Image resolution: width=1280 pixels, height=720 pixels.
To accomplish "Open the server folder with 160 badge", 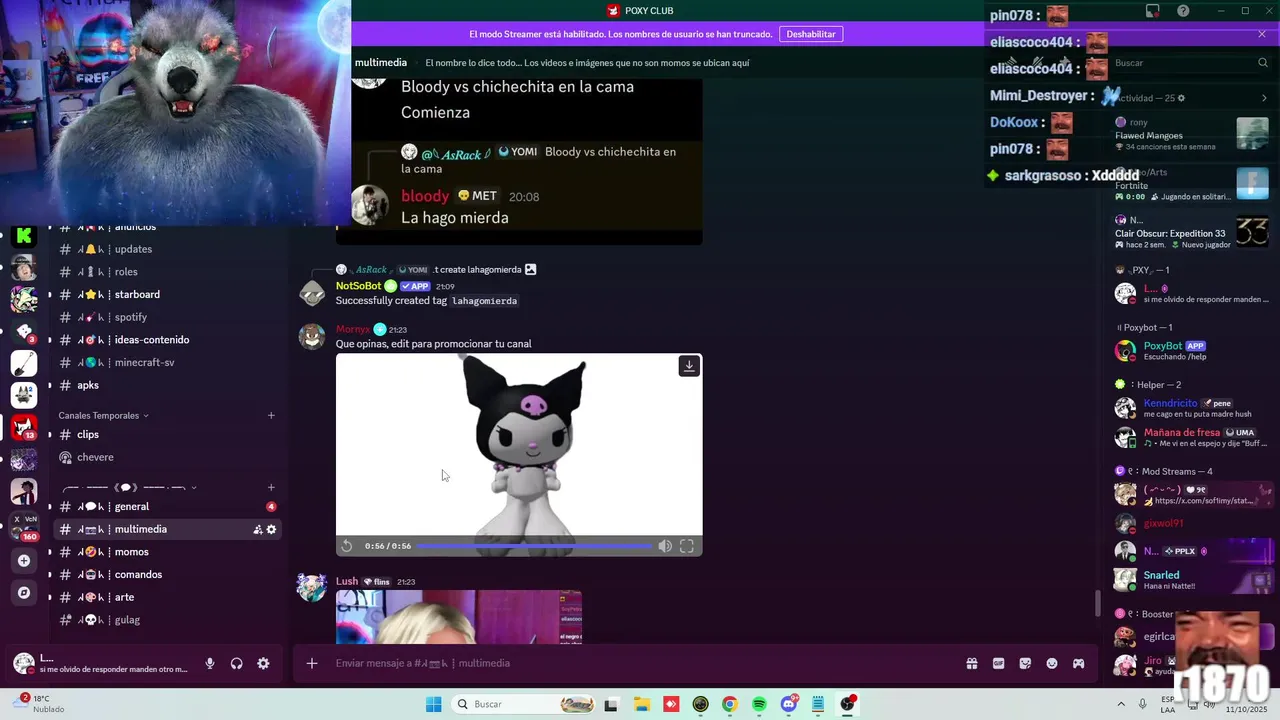I will 24,526.
